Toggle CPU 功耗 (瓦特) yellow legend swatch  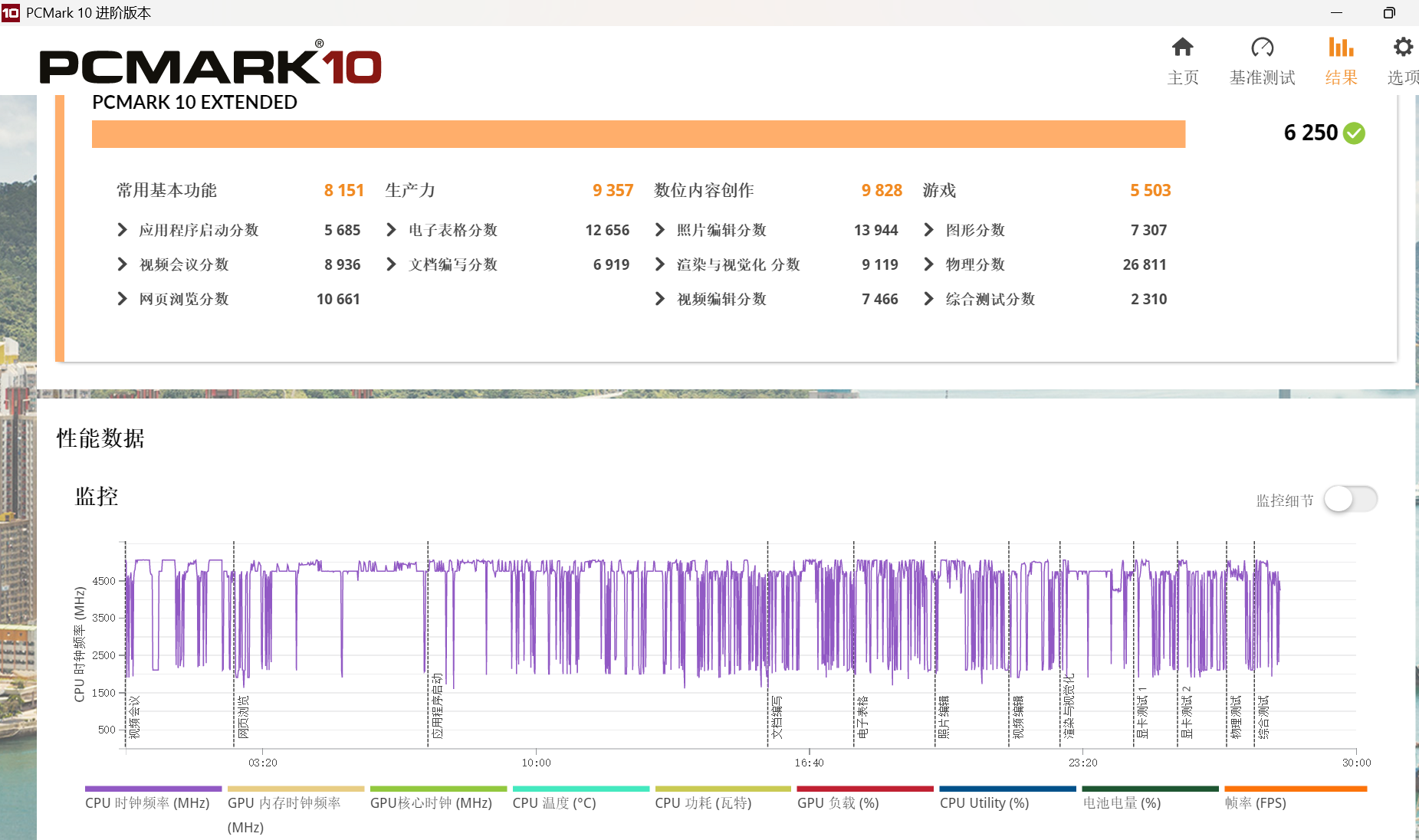(x=723, y=789)
